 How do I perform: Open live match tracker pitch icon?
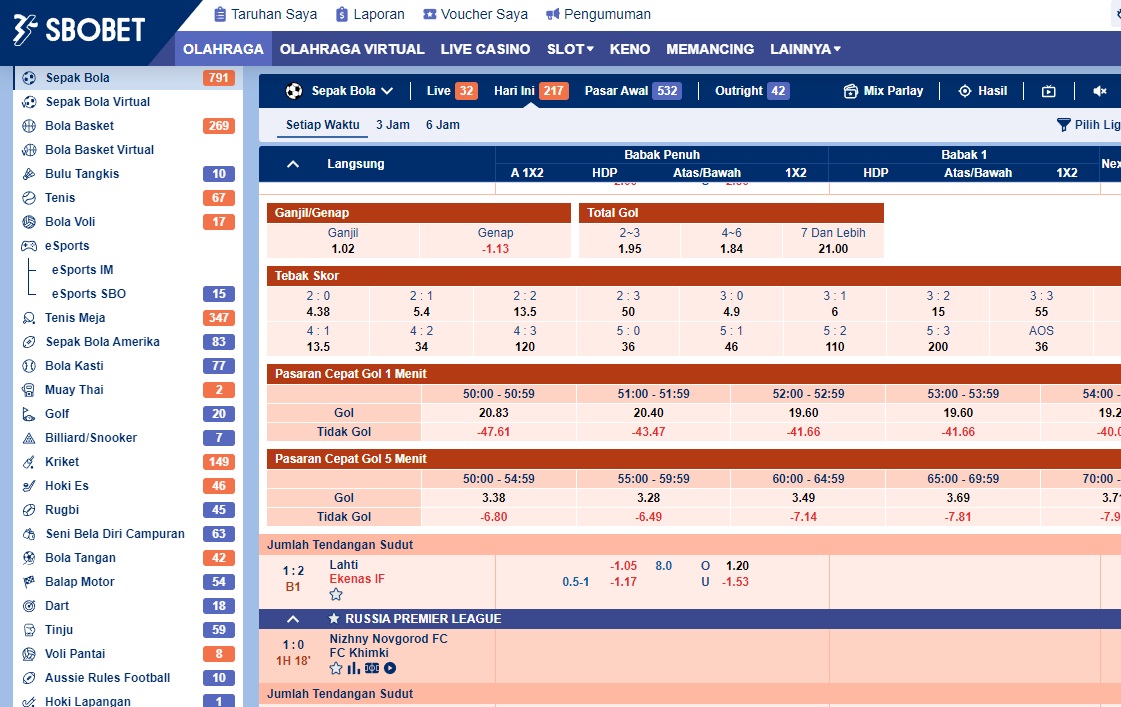point(372,668)
